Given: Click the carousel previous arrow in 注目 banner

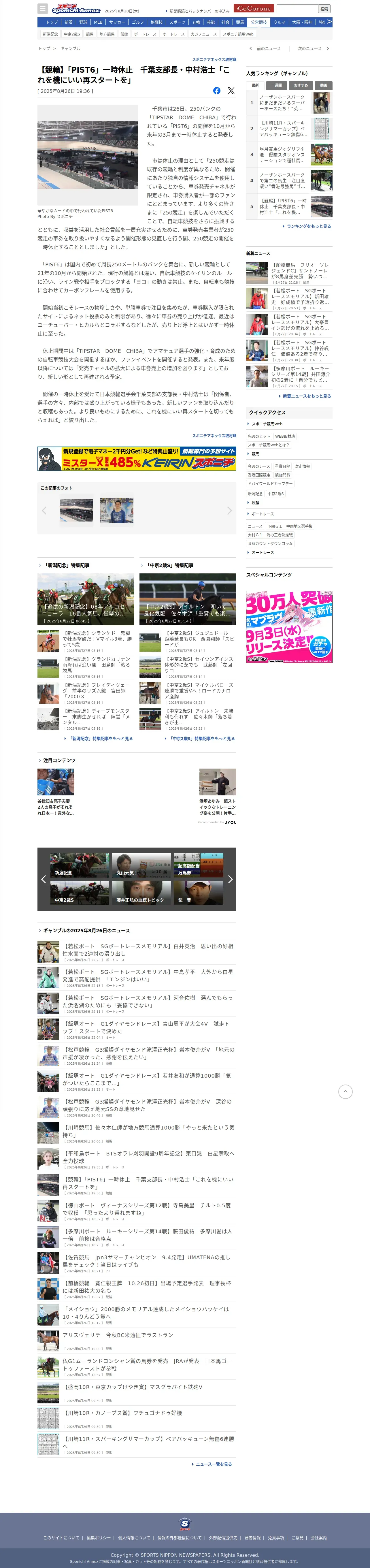Looking at the screenshot, I should pos(43,879).
